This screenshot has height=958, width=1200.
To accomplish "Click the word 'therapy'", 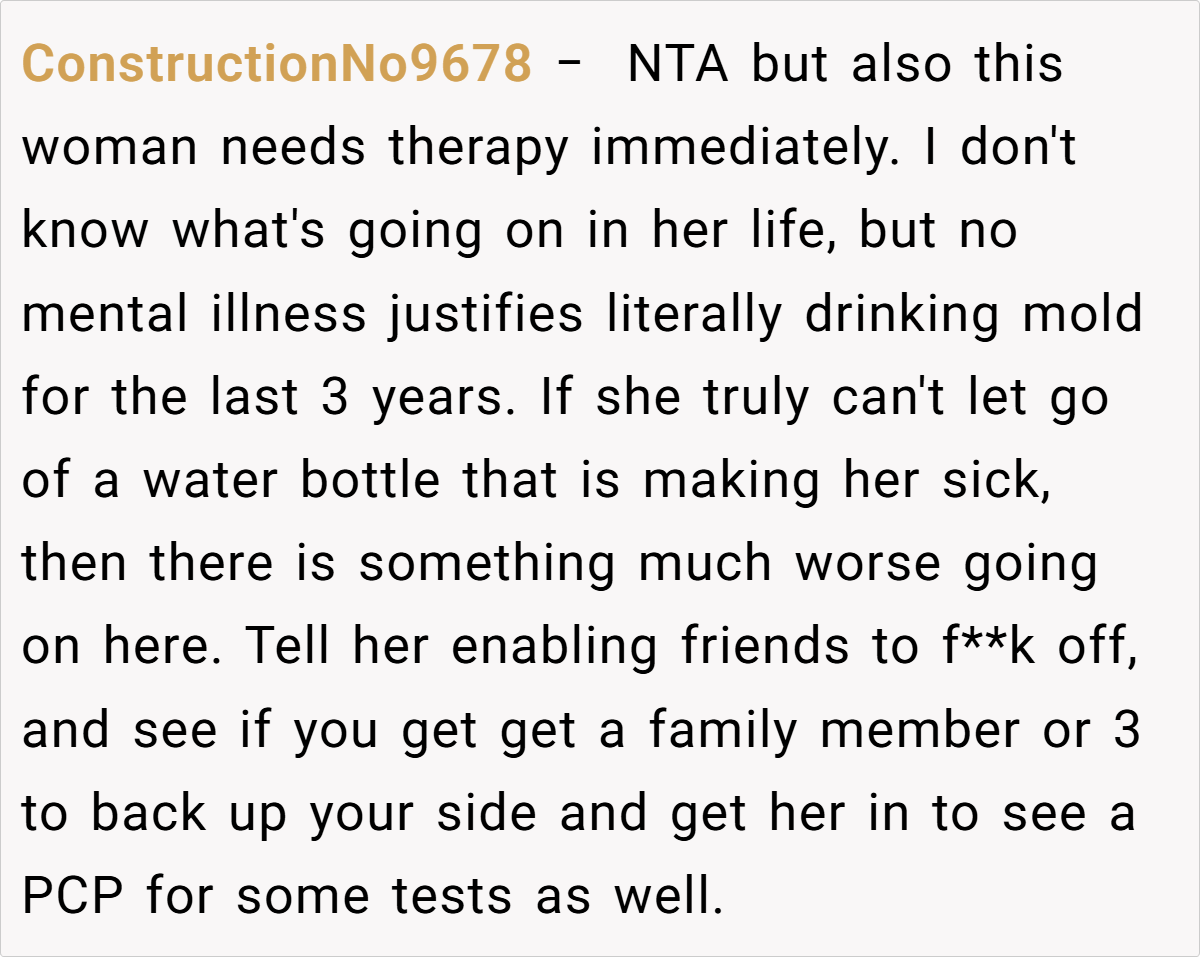I will pos(478,149).
